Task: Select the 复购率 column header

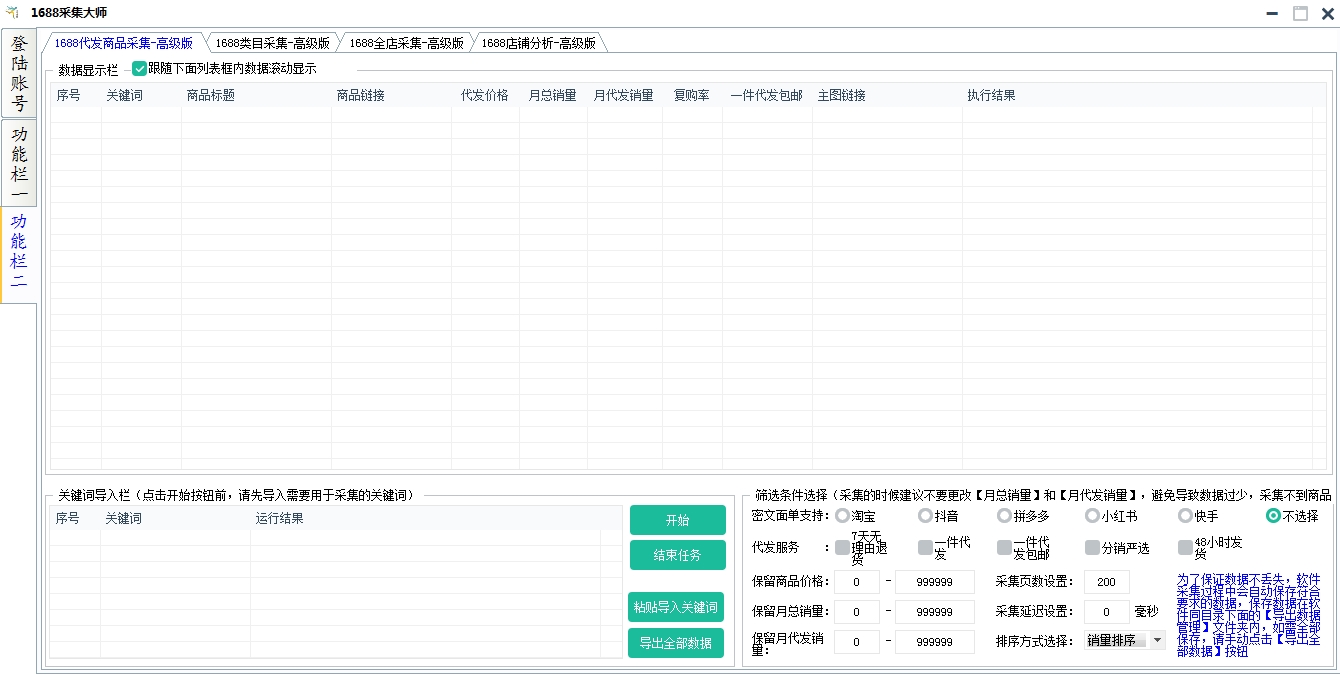Action: [x=692, y=95]
